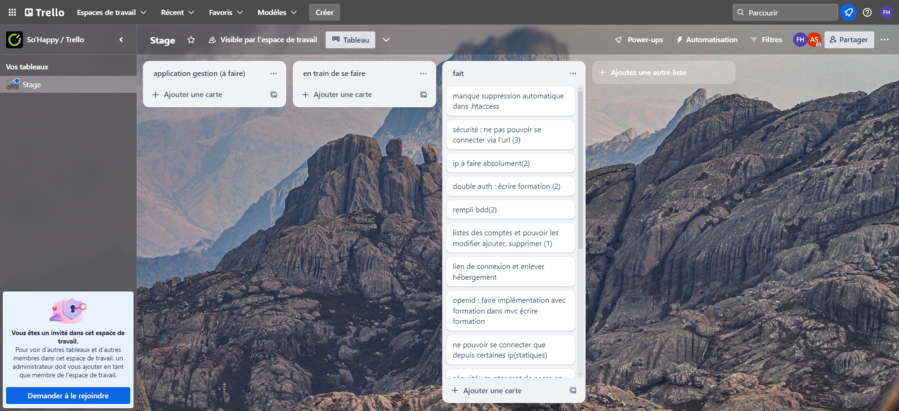Screen dimensions: 899x411
Task: Create from template in application gestion list
Action: [x=273, y=95]
